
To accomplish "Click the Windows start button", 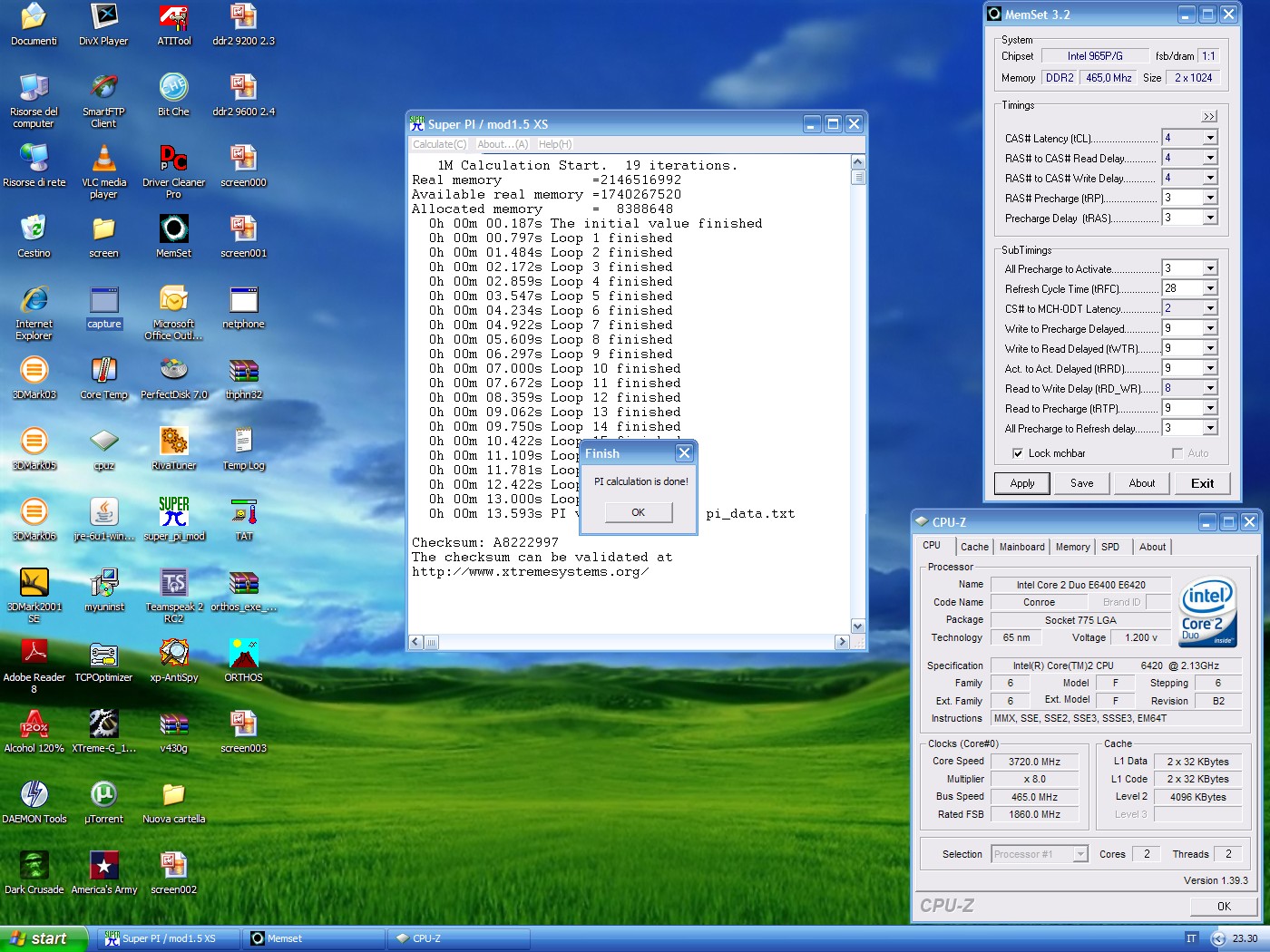I will tap(44, 938).
